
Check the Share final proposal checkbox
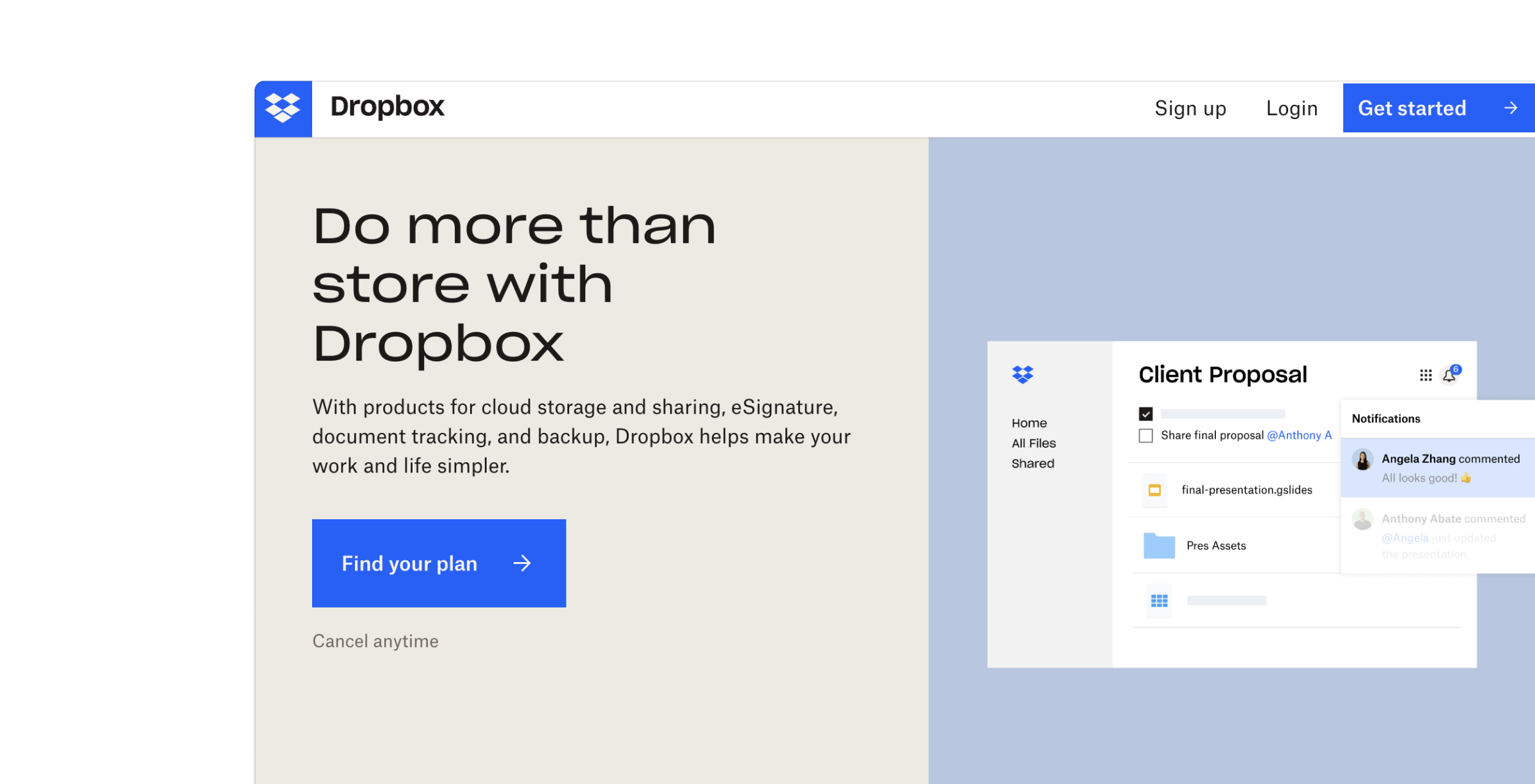click(1145, 435)
